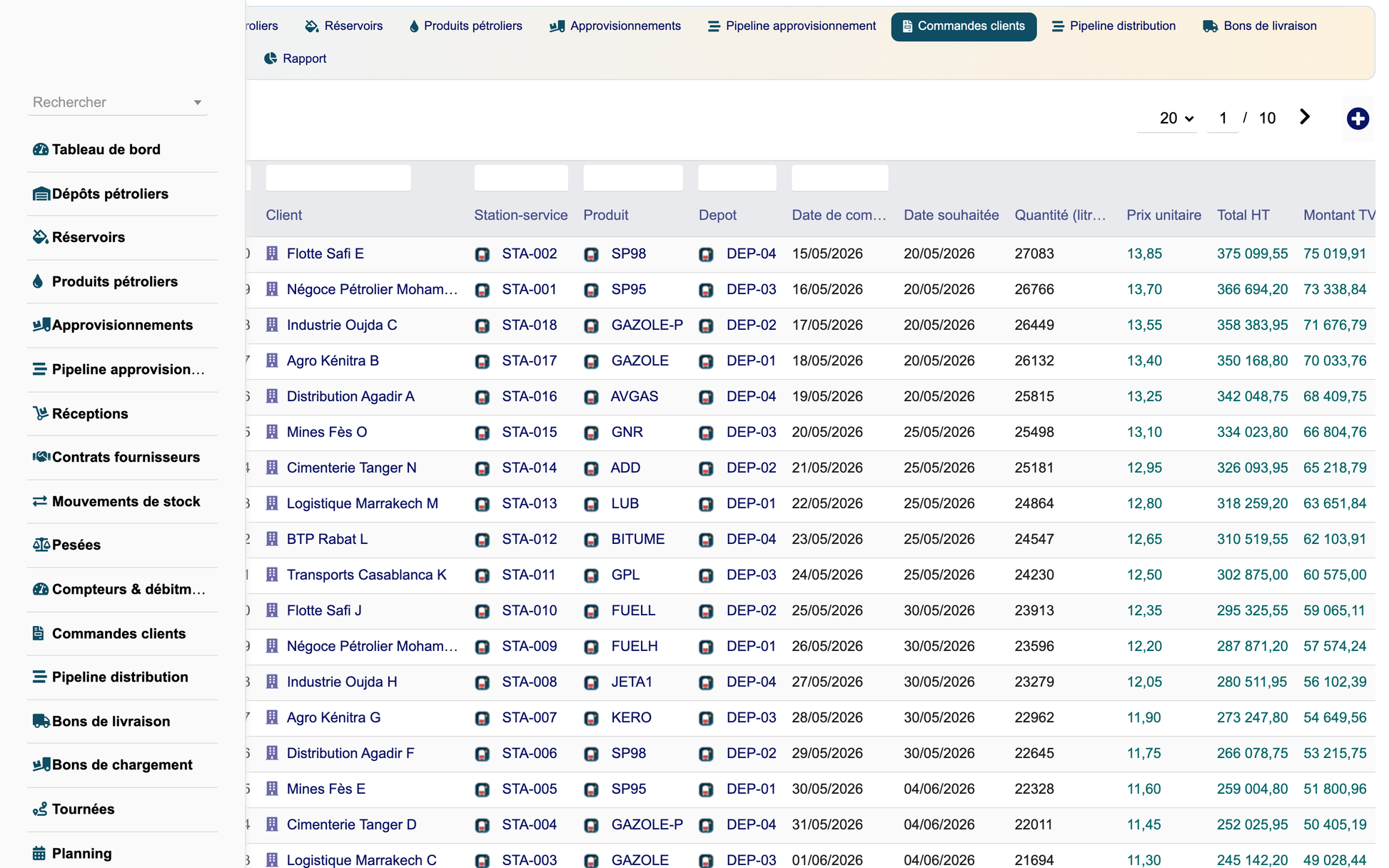Open the Pipeline approvisionnement tab
Image resolution: width=1389 pixels, height=868 pixels.
click(x=792, y=26)
